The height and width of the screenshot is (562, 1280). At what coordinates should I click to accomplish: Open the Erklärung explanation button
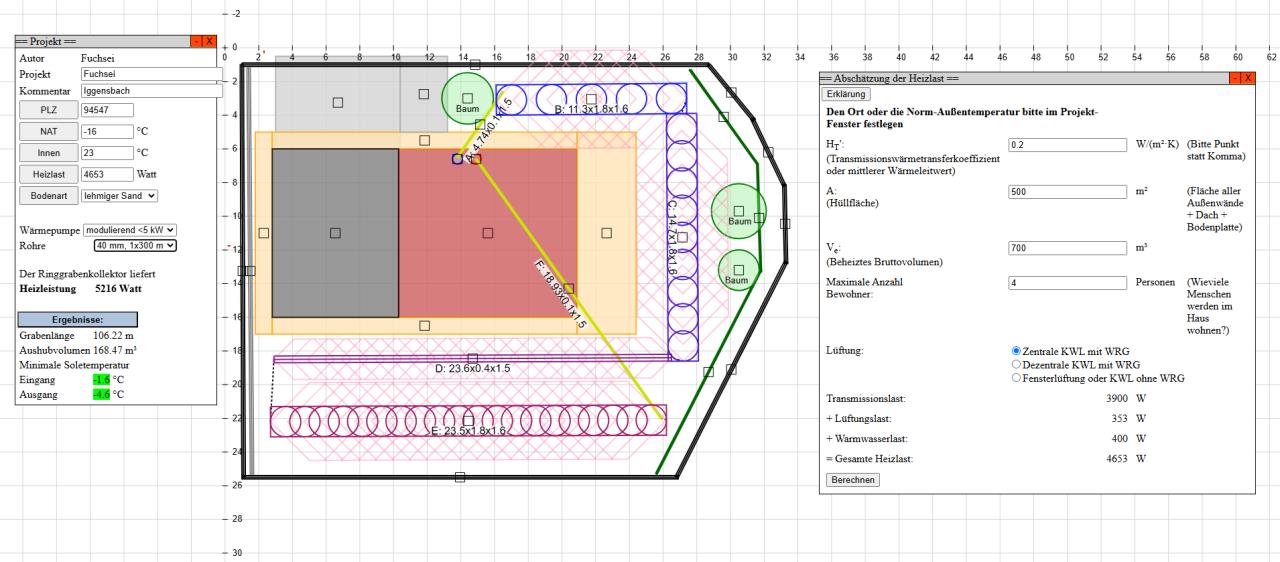pos(846,94)
